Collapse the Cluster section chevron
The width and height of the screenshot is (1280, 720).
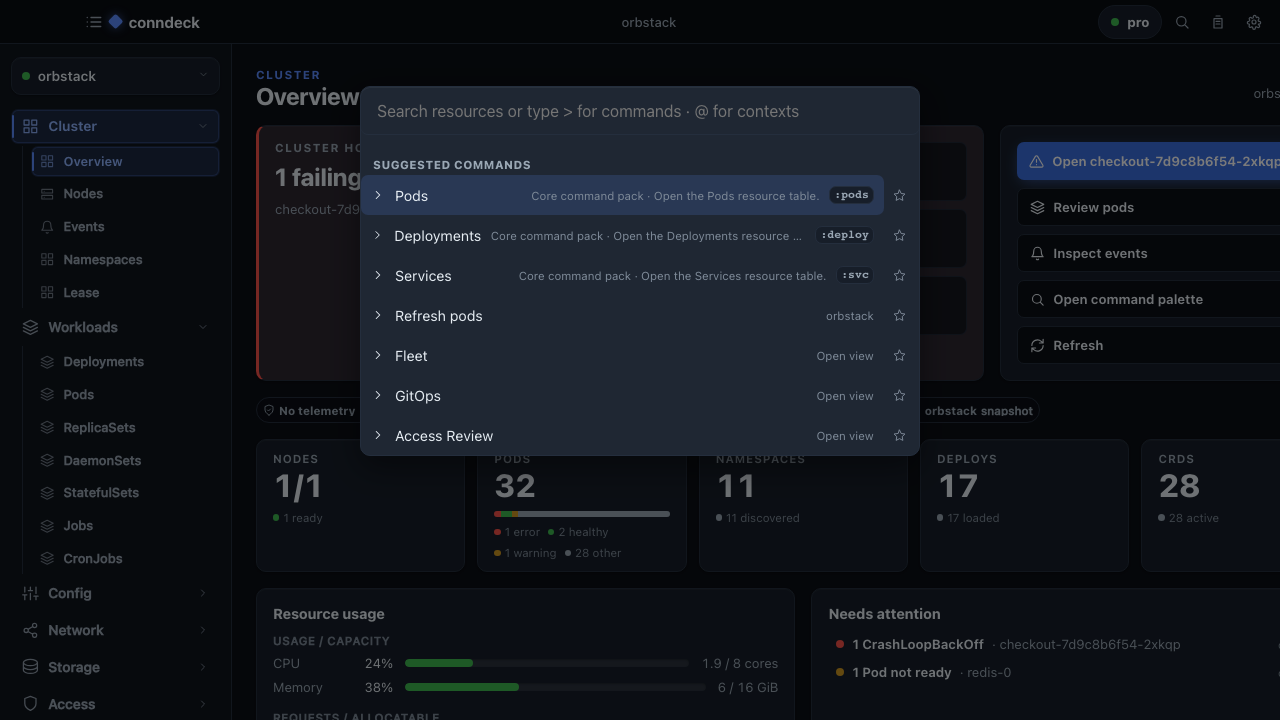coord(203,126)
